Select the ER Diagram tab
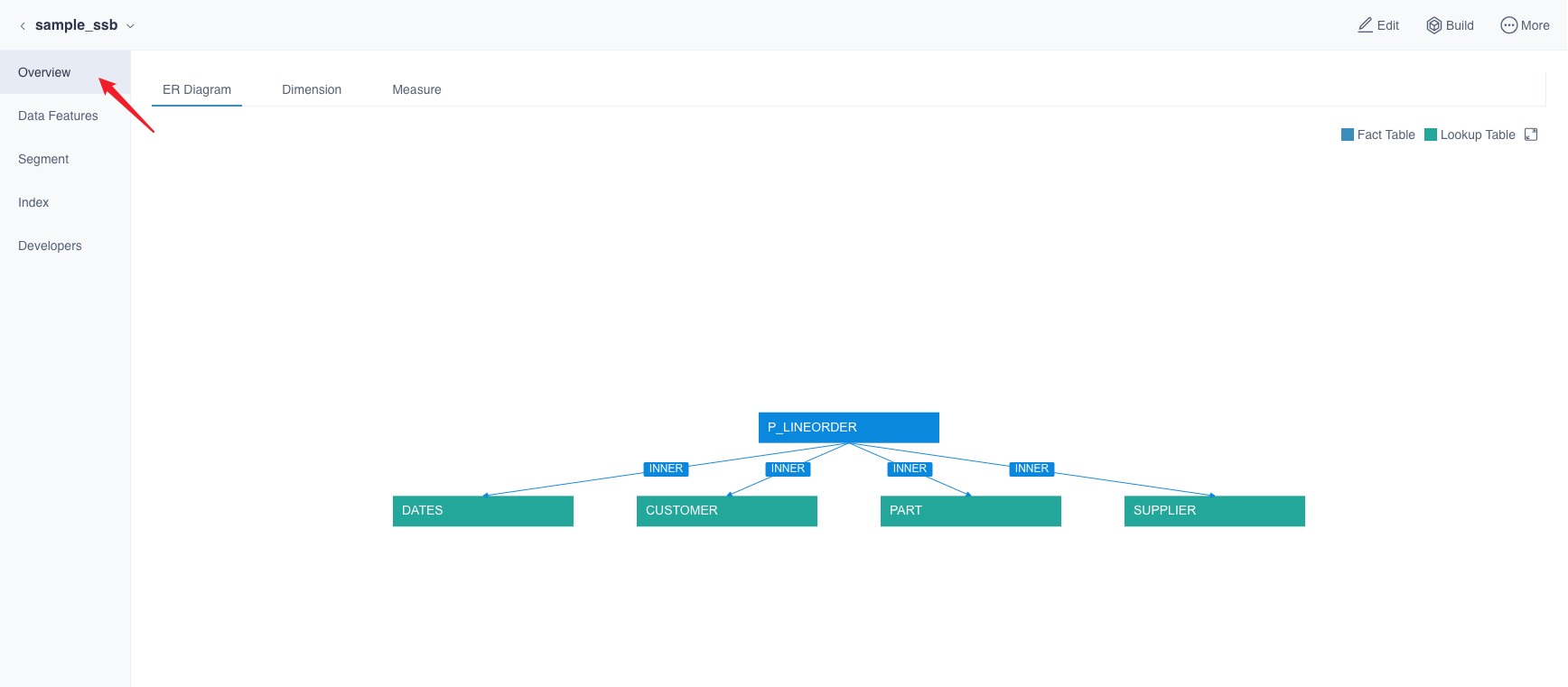1568x687 pixels. click(197, 89)
